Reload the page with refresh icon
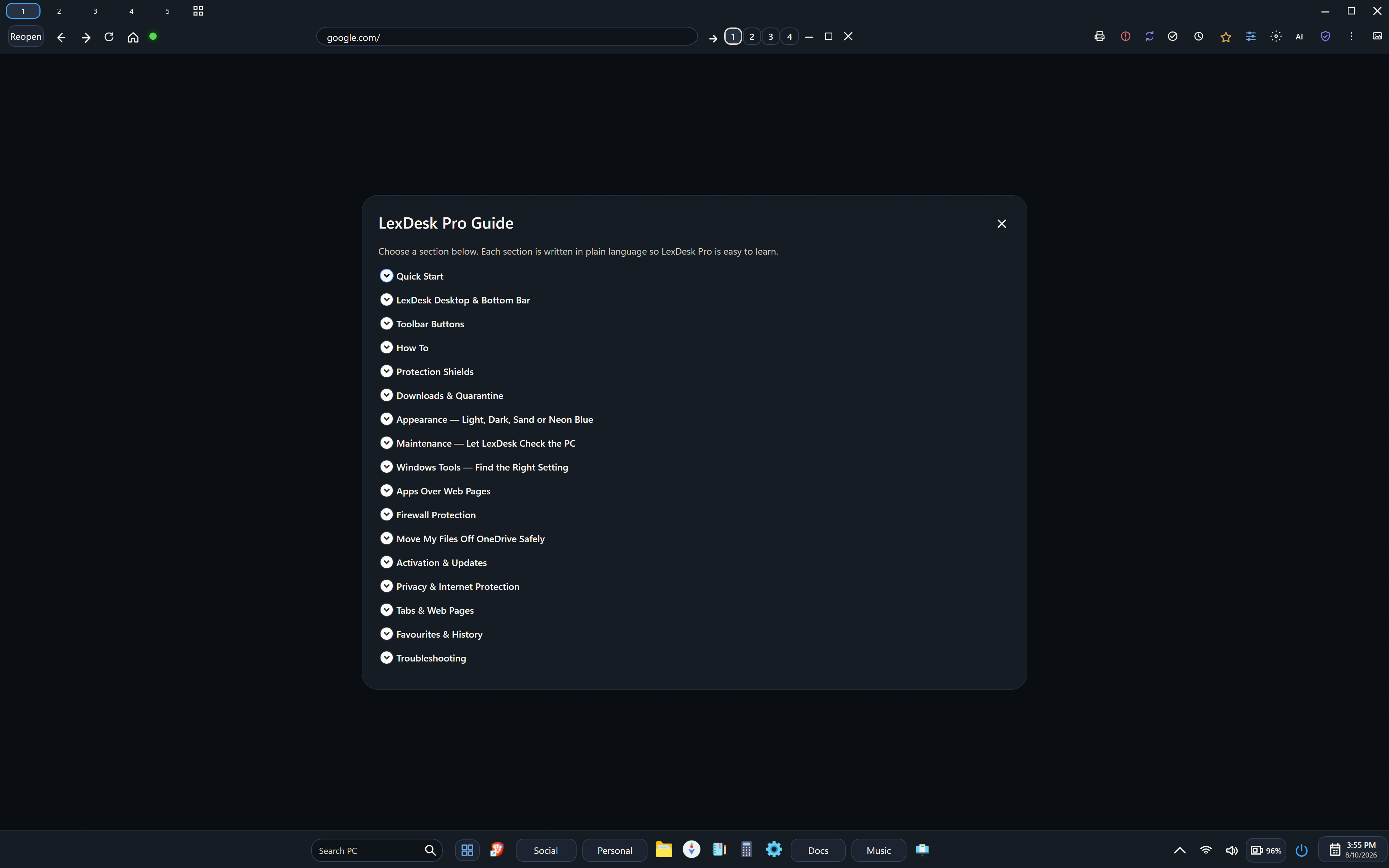The image size is (1389, 868). [109, 37]
